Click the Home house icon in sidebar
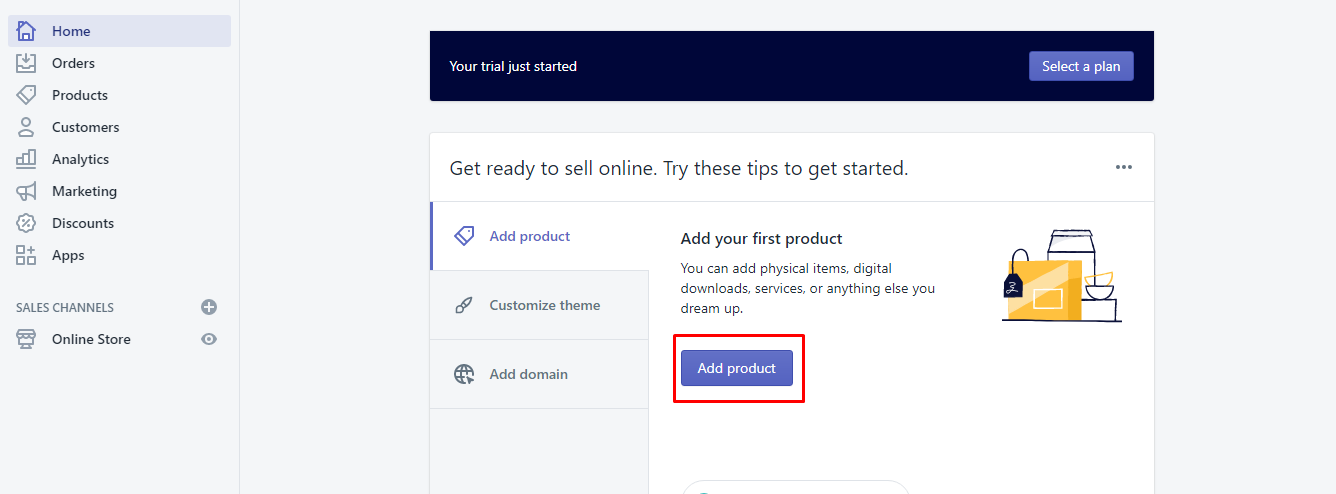The image size is (1336, 494). 26,31
